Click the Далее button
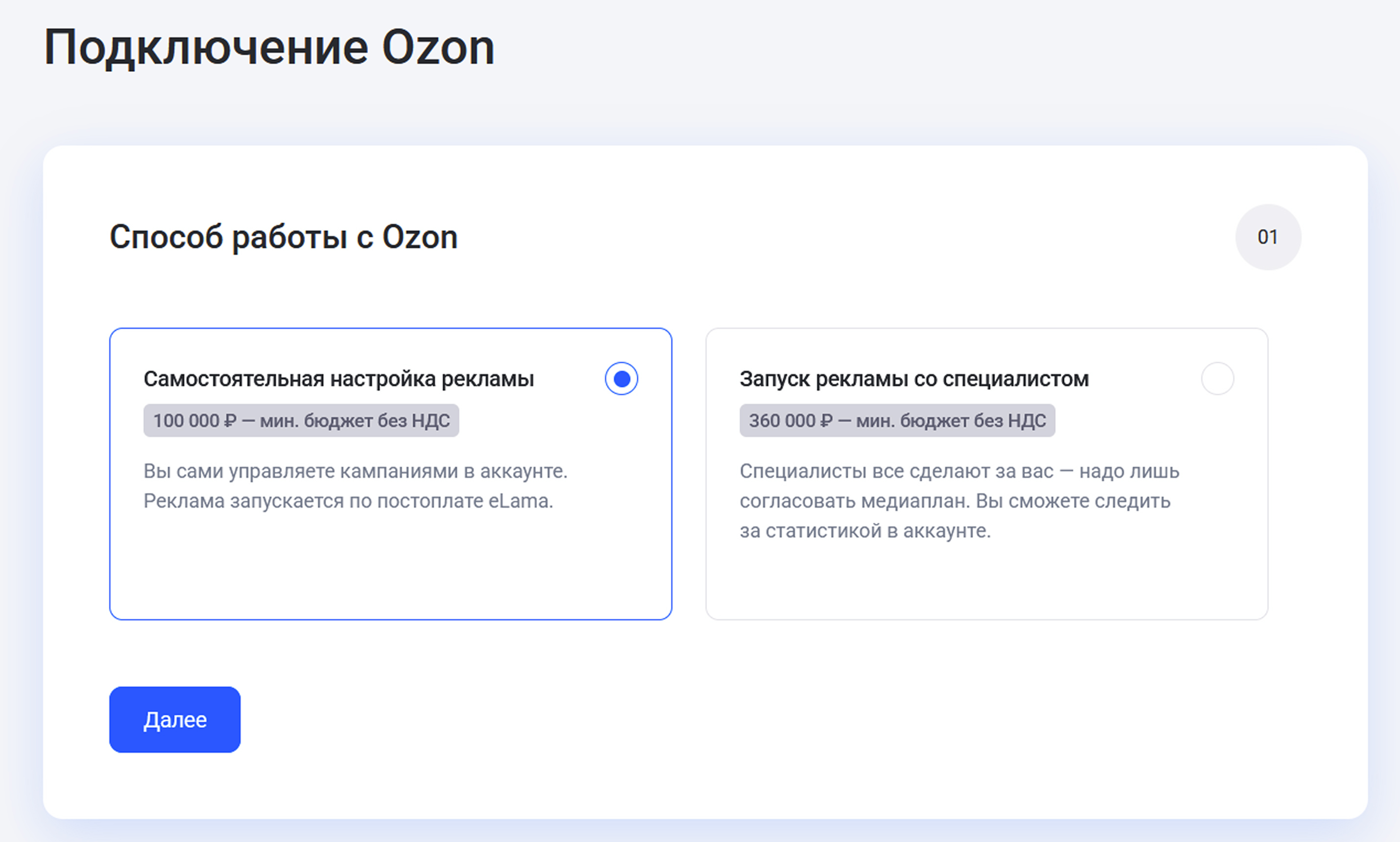1400x842 pixels. tap(175, 720)
